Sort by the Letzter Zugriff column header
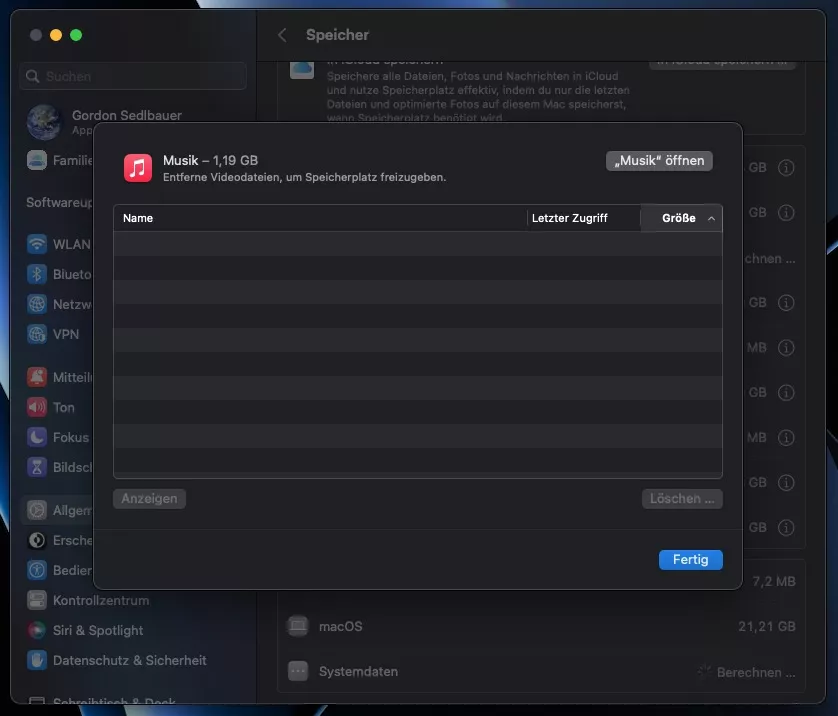The image size is (838, 716). [583, 218]
